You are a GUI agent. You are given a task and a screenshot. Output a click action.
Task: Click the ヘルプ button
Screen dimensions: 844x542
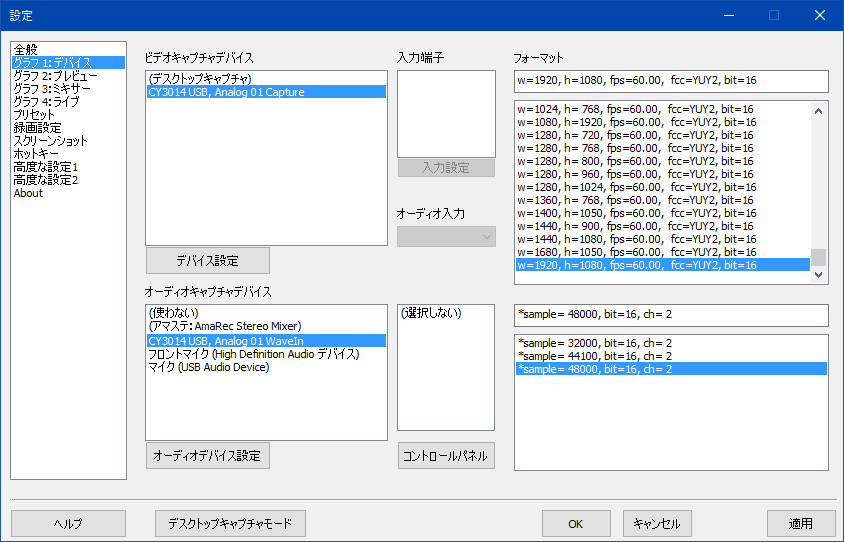click(x=68, y=523)
